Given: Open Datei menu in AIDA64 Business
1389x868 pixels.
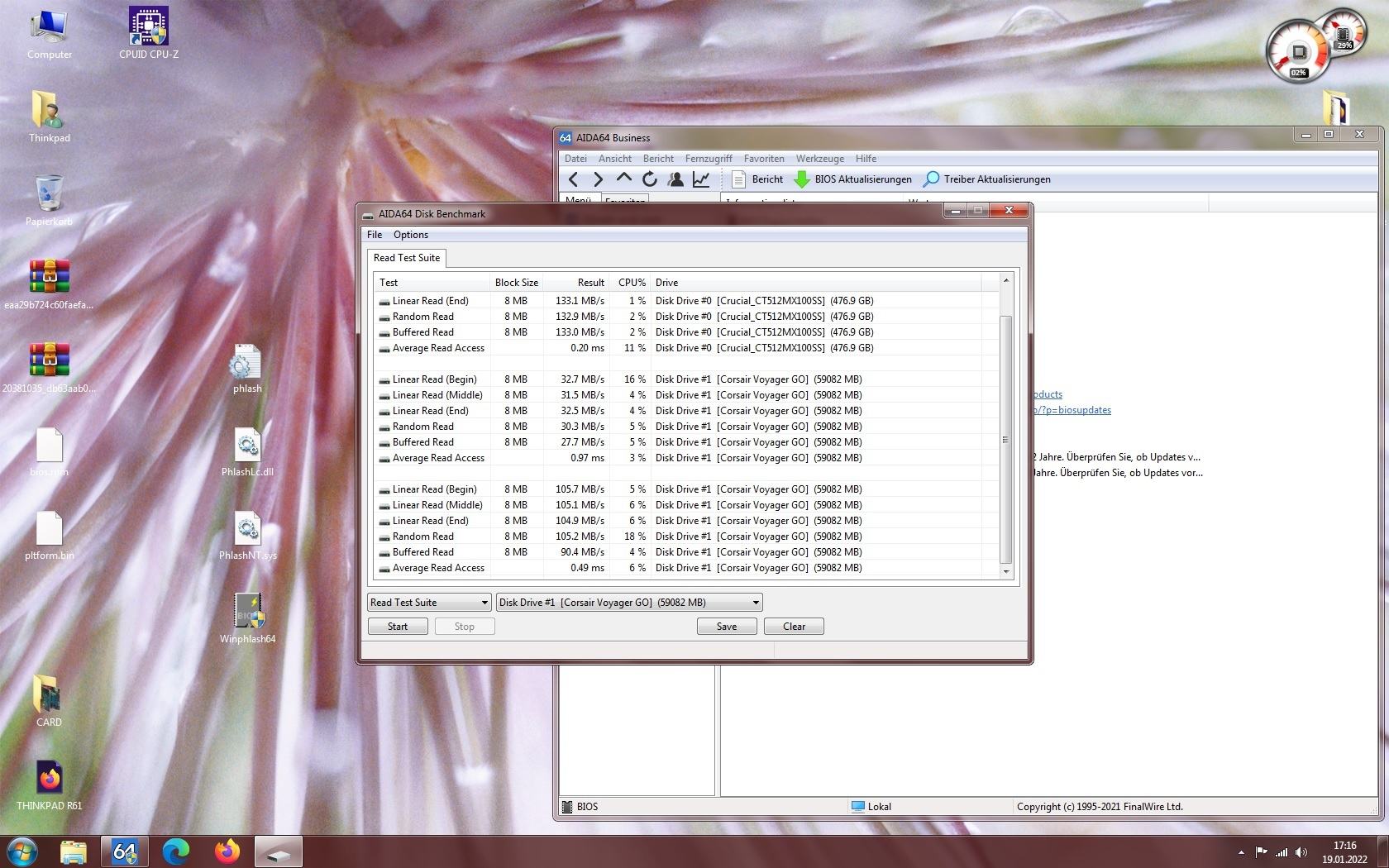Looking at the screenshot, I should tap(575, 159).
